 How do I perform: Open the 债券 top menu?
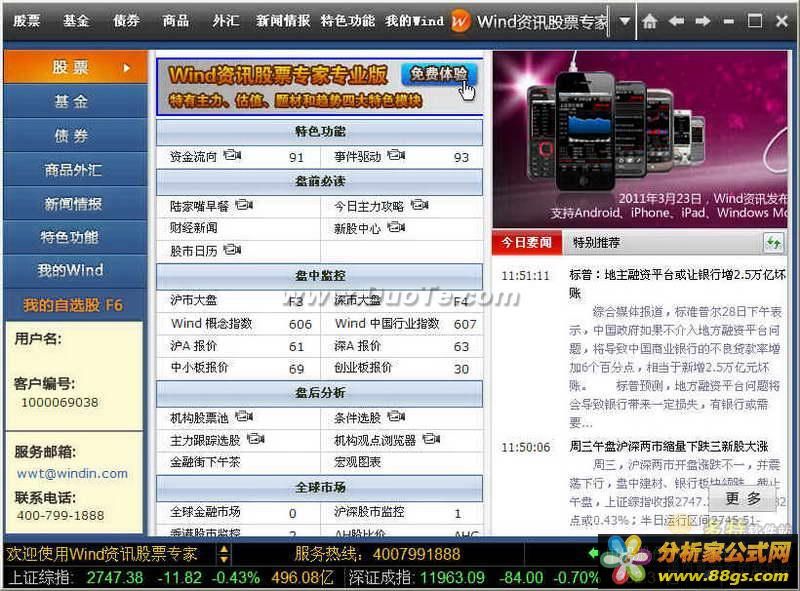coord(126,21)
